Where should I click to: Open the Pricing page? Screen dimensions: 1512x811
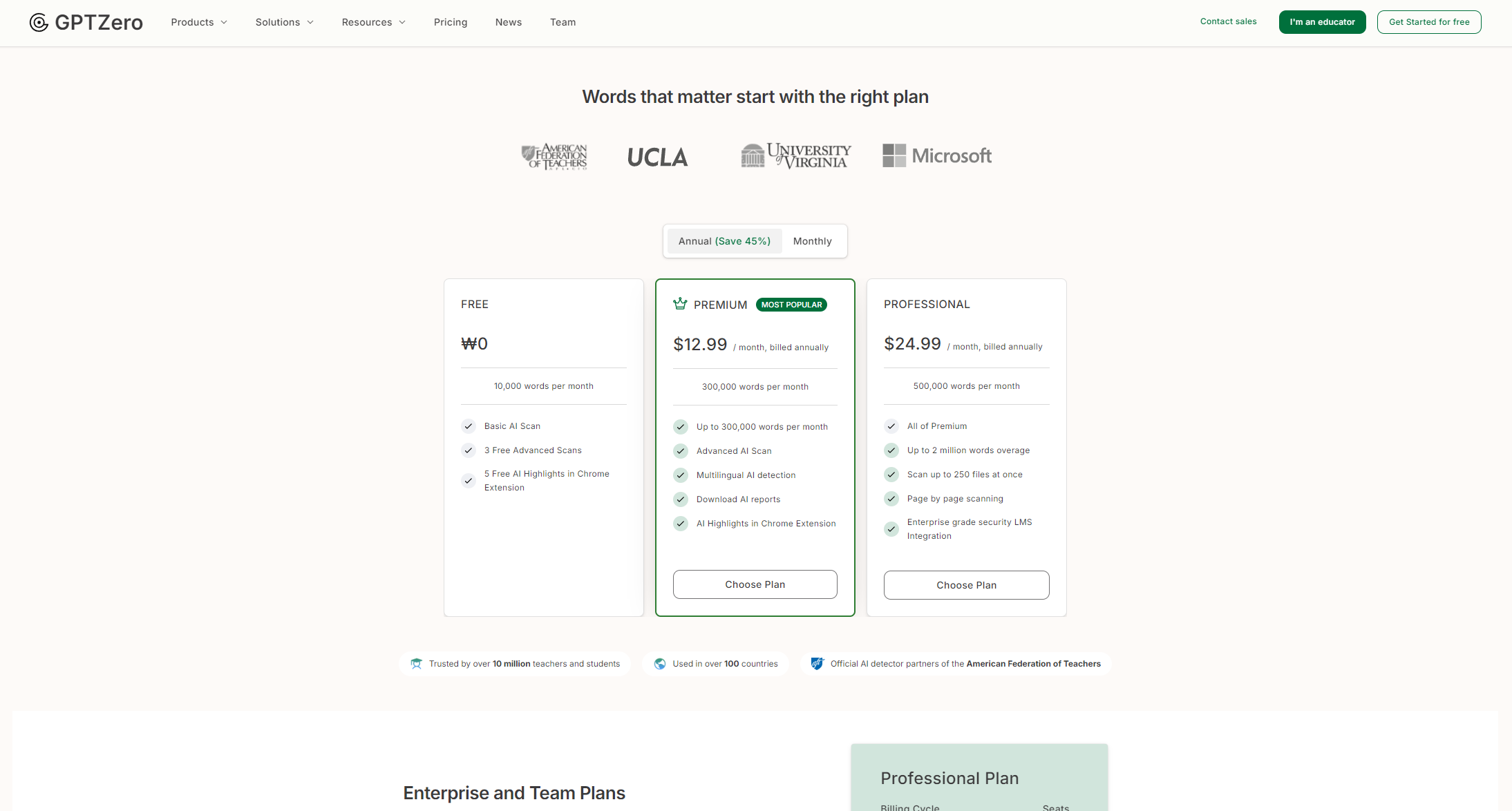[x=451, y=22]
